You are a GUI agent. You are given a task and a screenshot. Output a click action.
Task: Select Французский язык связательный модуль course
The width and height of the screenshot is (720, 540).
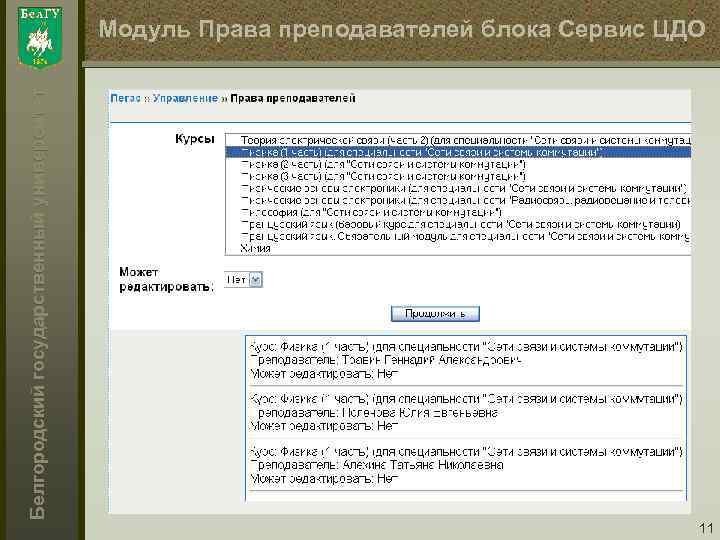click(458, 236)
